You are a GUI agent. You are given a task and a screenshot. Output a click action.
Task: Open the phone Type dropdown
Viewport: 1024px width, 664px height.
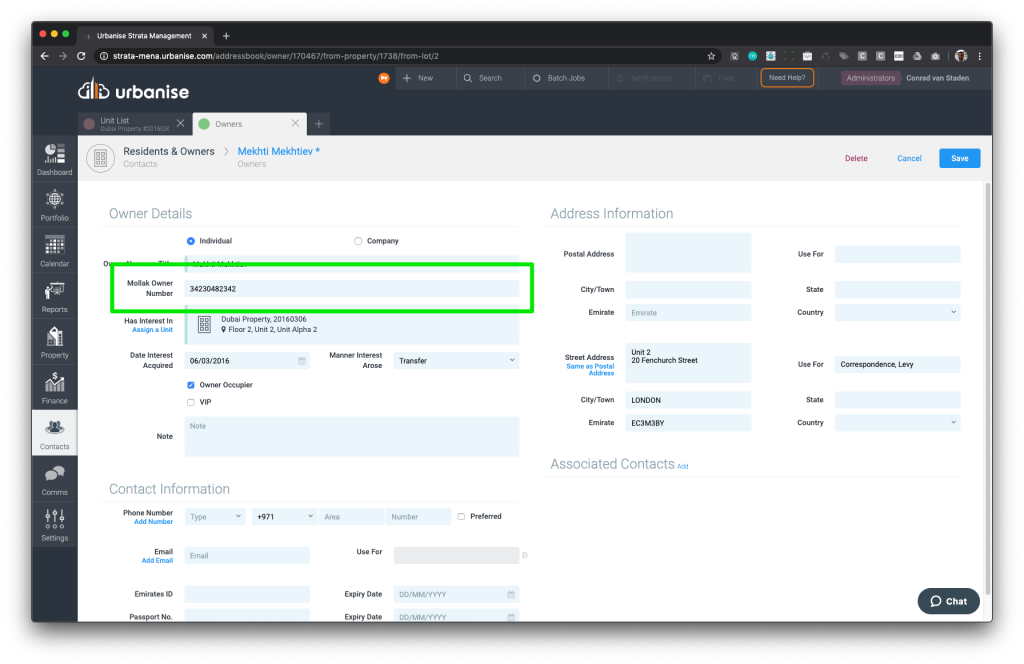tap(215, 517)
